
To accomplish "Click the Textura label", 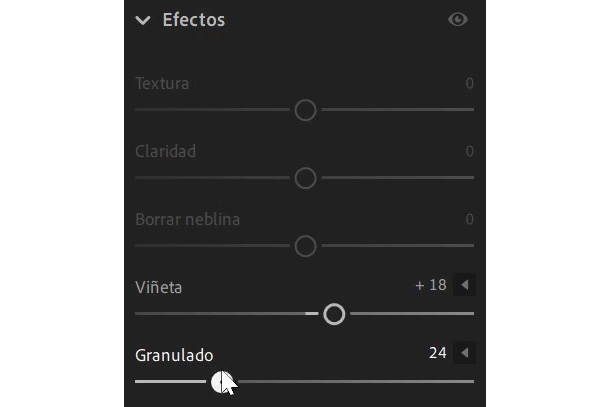I will tap(162, 83).
